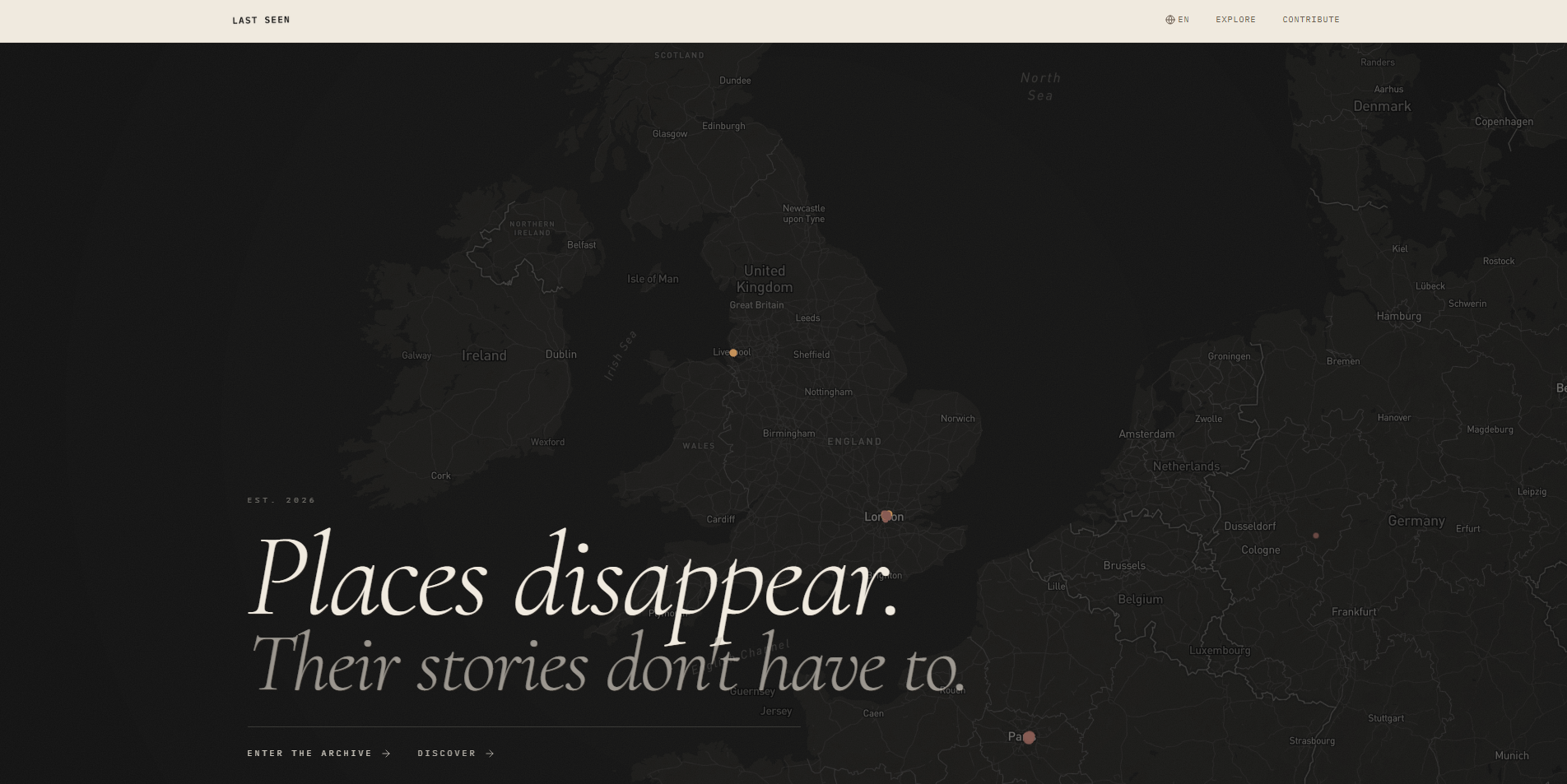The height and width of the screenshot is (784, 1567).
Task: Click the 'Hamburg' map label
Action: click(x=1399, y=316)
